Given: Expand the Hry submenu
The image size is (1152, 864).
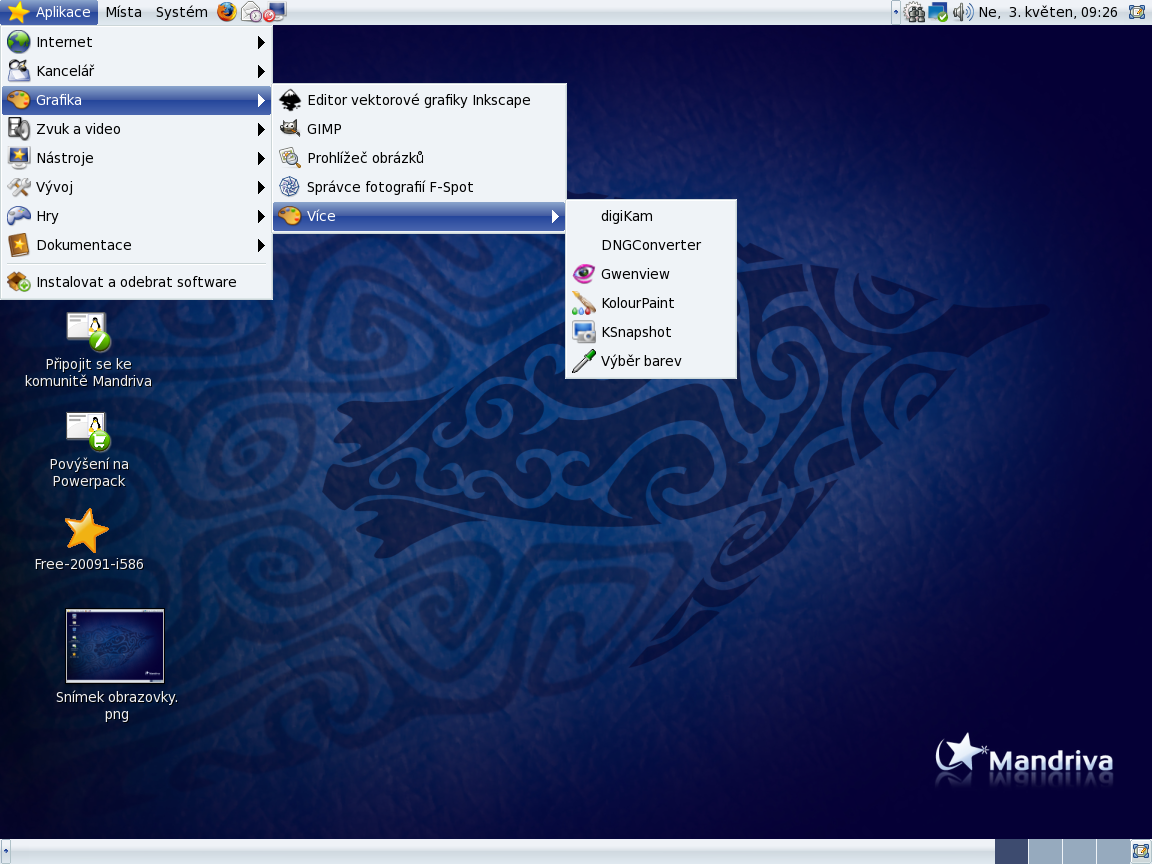Looking at the screenshot, I should (137, 216).
